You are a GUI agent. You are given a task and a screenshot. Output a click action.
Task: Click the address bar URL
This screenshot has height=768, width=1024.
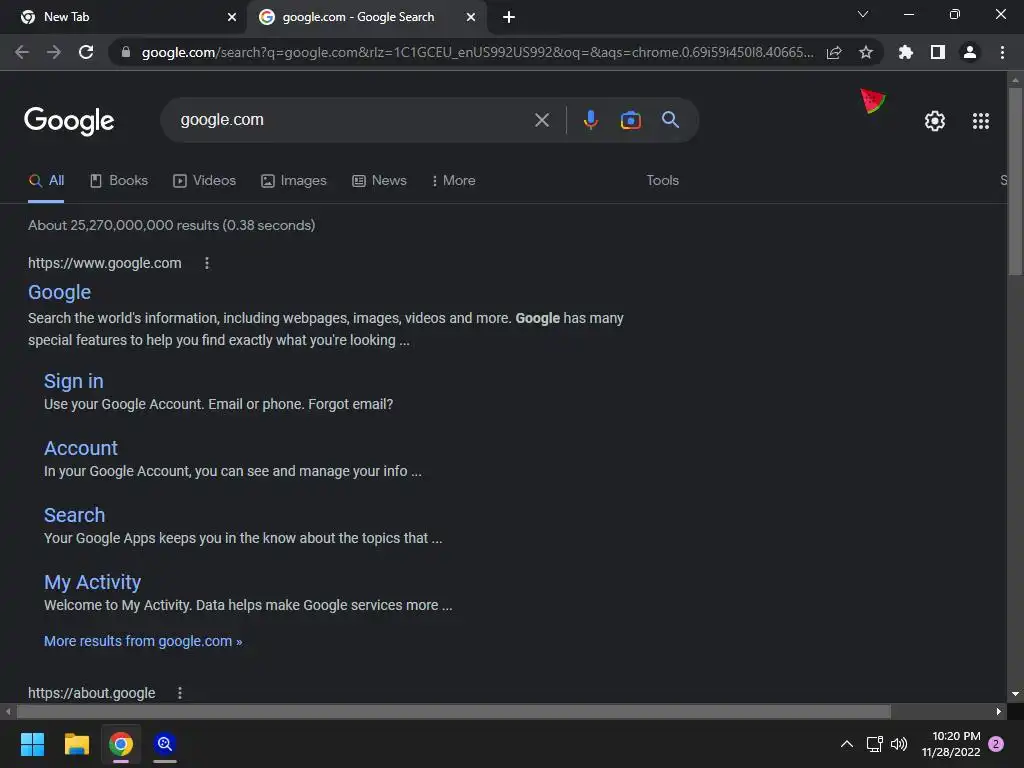(477, 52)
